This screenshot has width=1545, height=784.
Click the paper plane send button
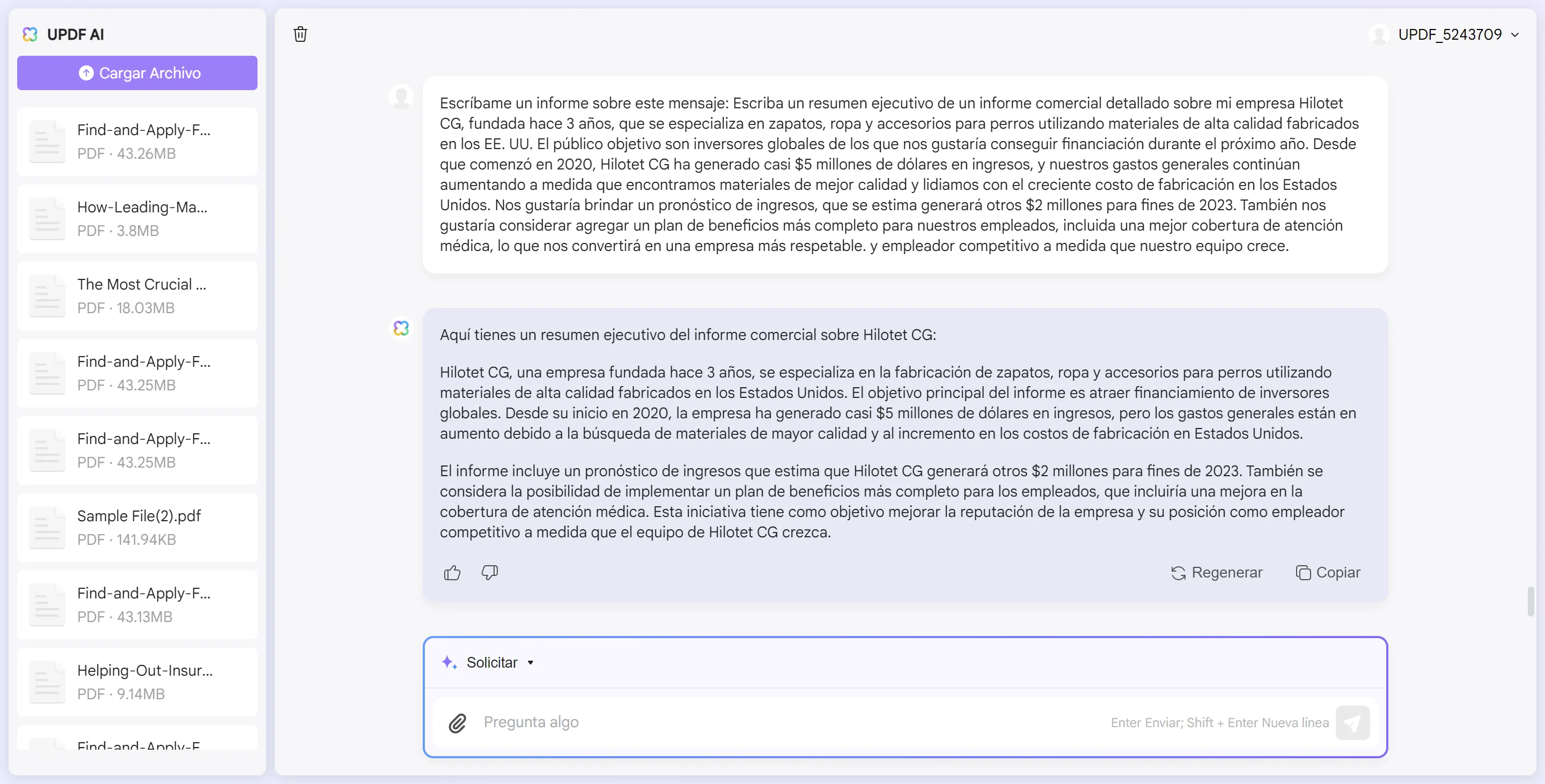click(x=1352, y=723)
